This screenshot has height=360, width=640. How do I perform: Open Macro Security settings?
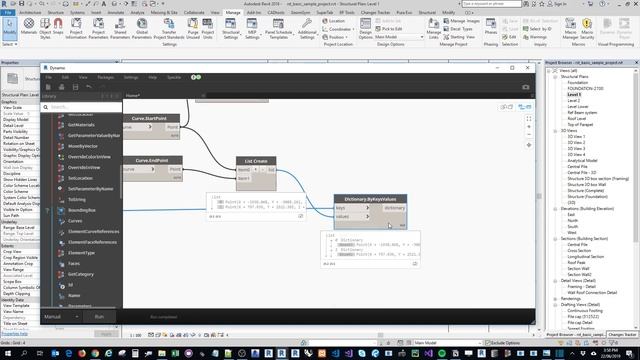[x=587, y=29]
